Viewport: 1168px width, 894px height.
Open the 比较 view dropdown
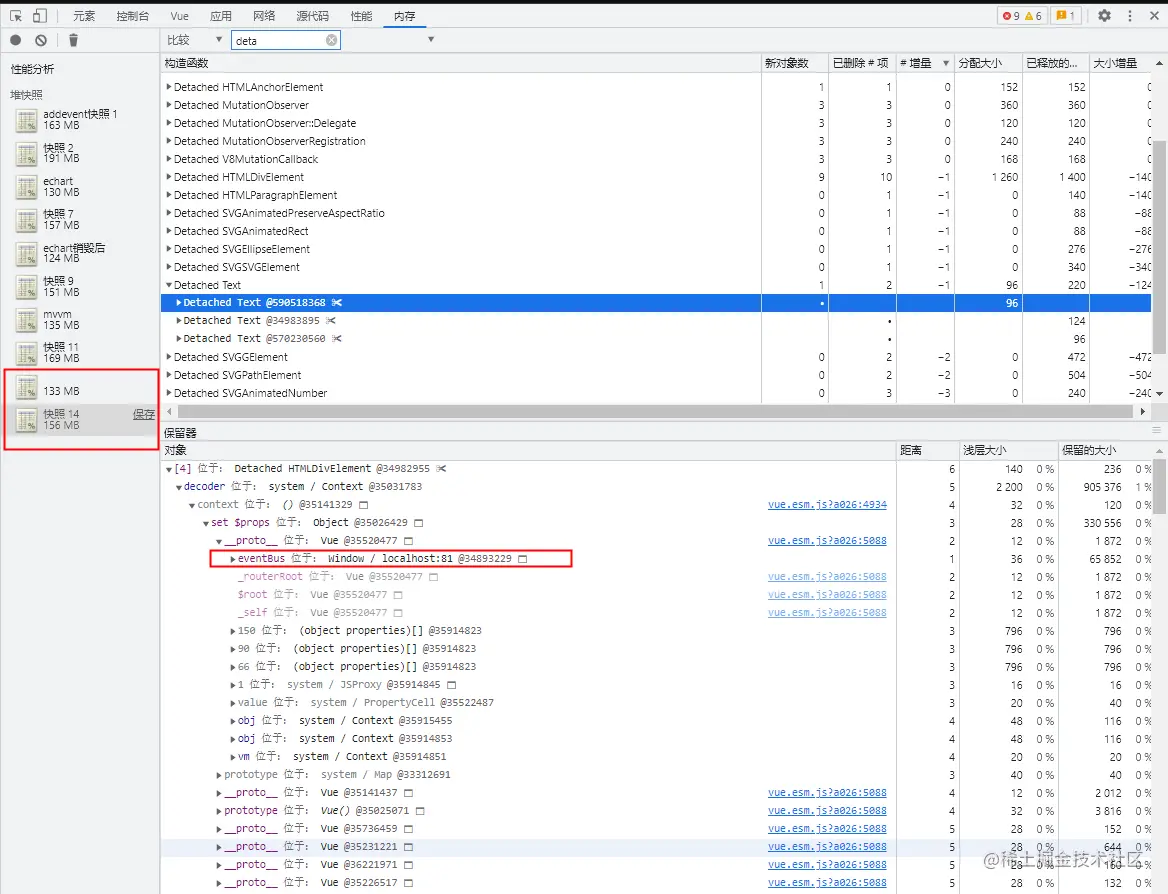click(x=194, y=40)
